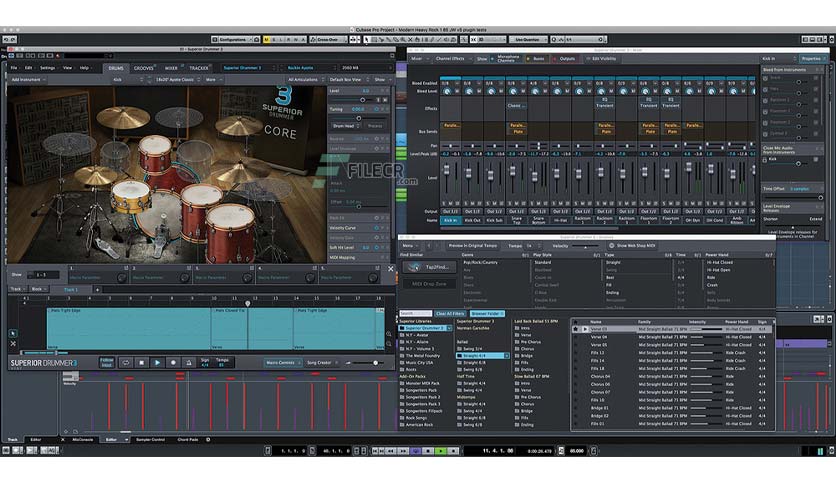Select the Straight 4/4 folder under Ballad
Viewport: 836px width, 484px height.
[x=483, y=356]
